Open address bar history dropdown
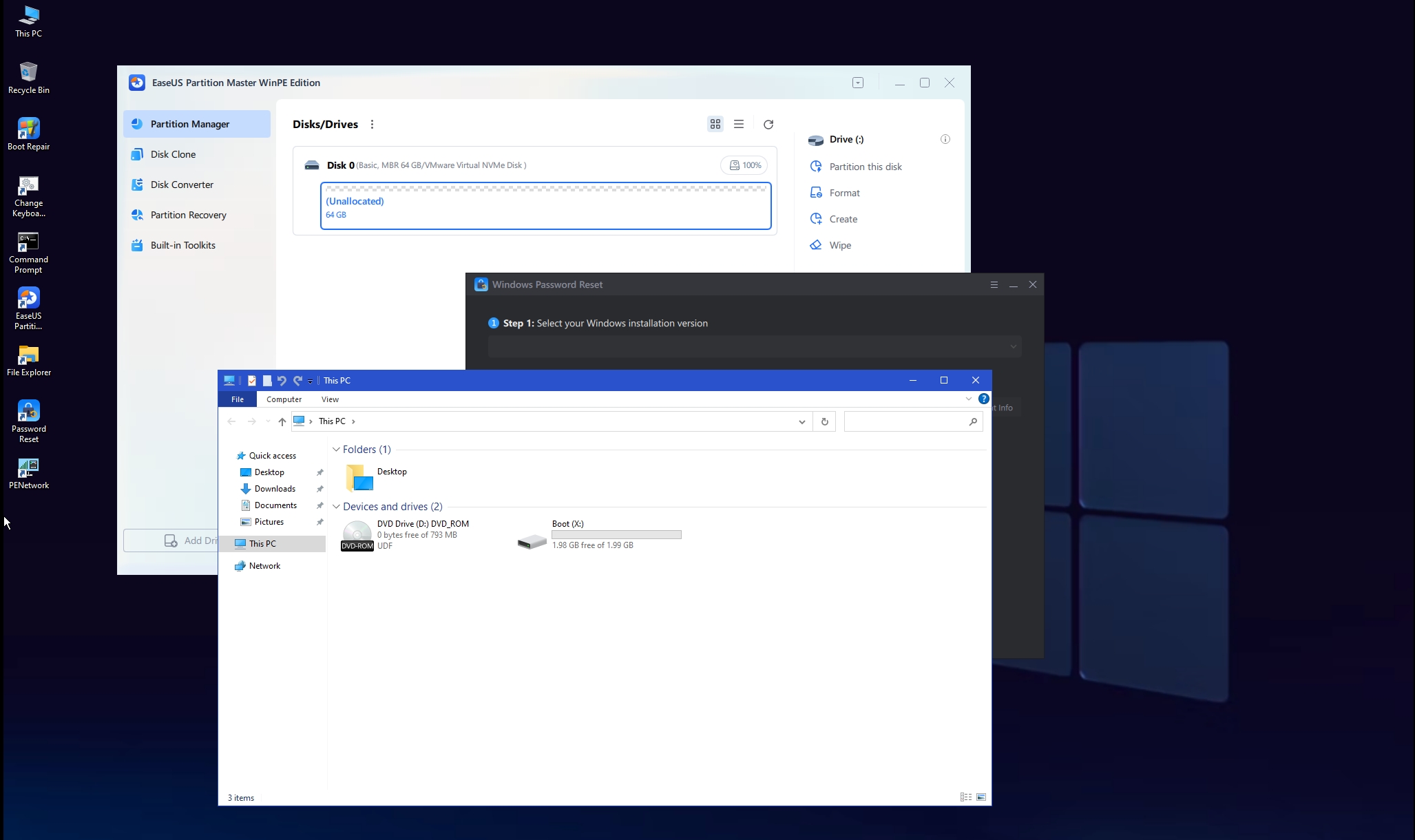This screenshot has height=840, width=1415. point(801,421)
